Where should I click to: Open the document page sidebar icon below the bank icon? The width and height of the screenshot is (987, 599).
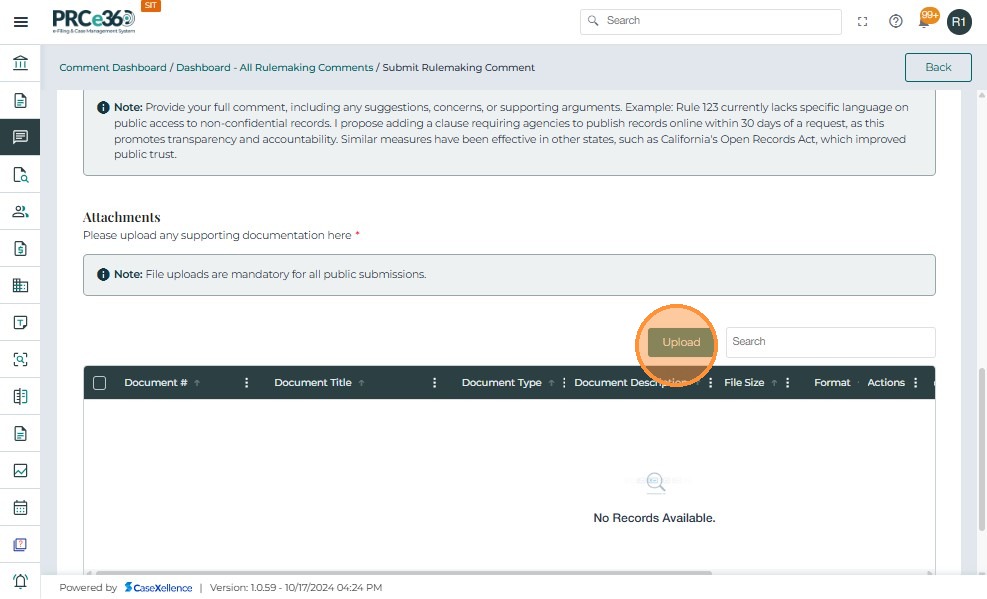[x=20, y=101]
